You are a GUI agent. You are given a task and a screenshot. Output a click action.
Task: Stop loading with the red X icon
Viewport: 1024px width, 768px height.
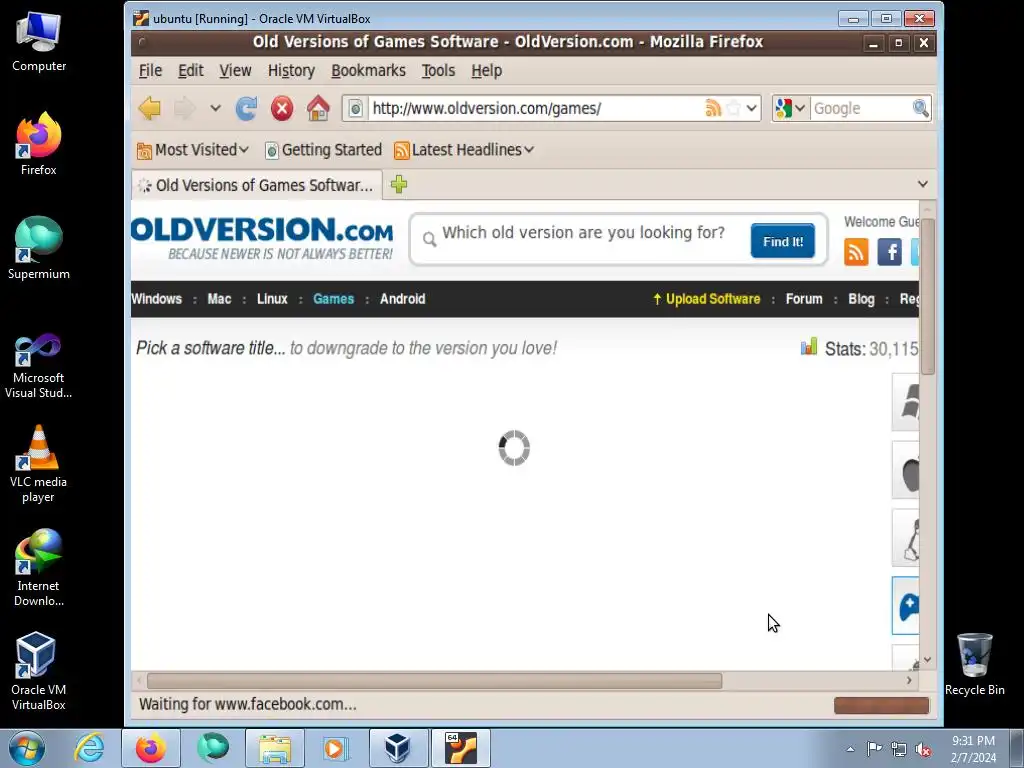click(282, 108)
